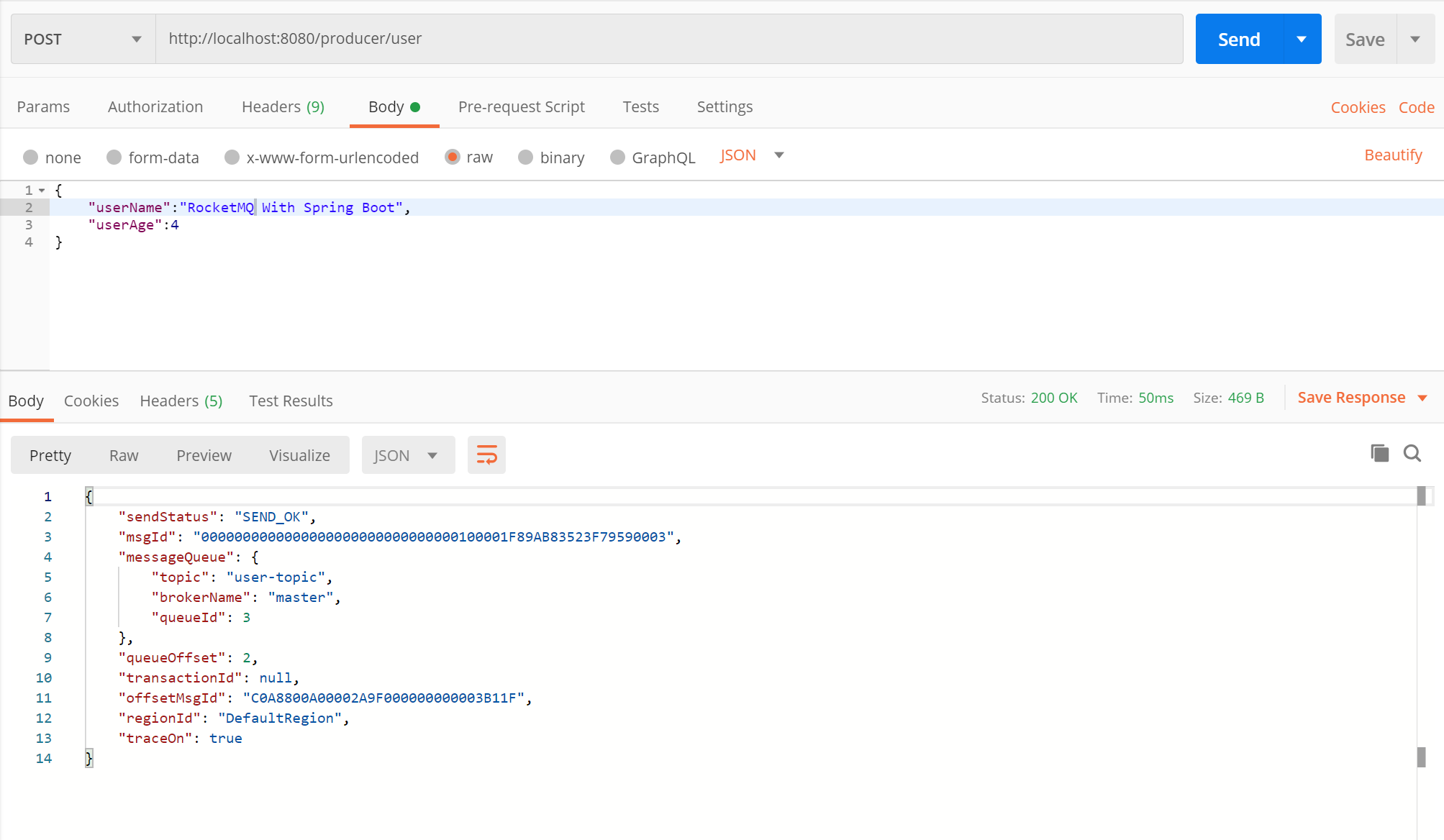
Task: Select the form-data radio option
Action: pos(114,157)
